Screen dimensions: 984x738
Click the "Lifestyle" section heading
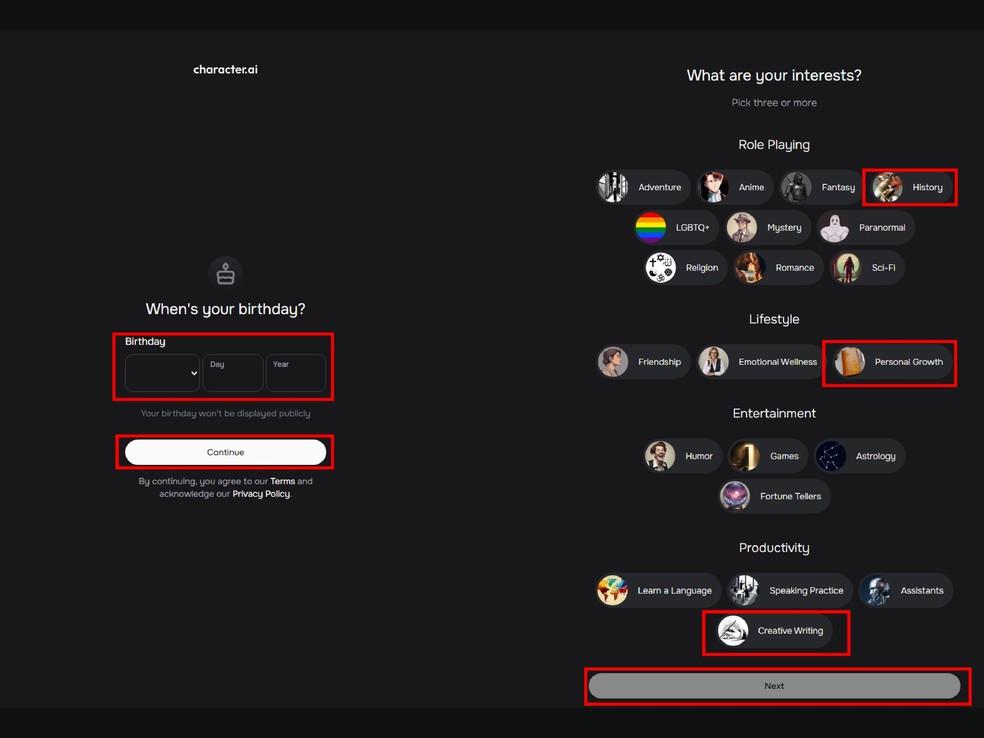[x=774, y=319]
